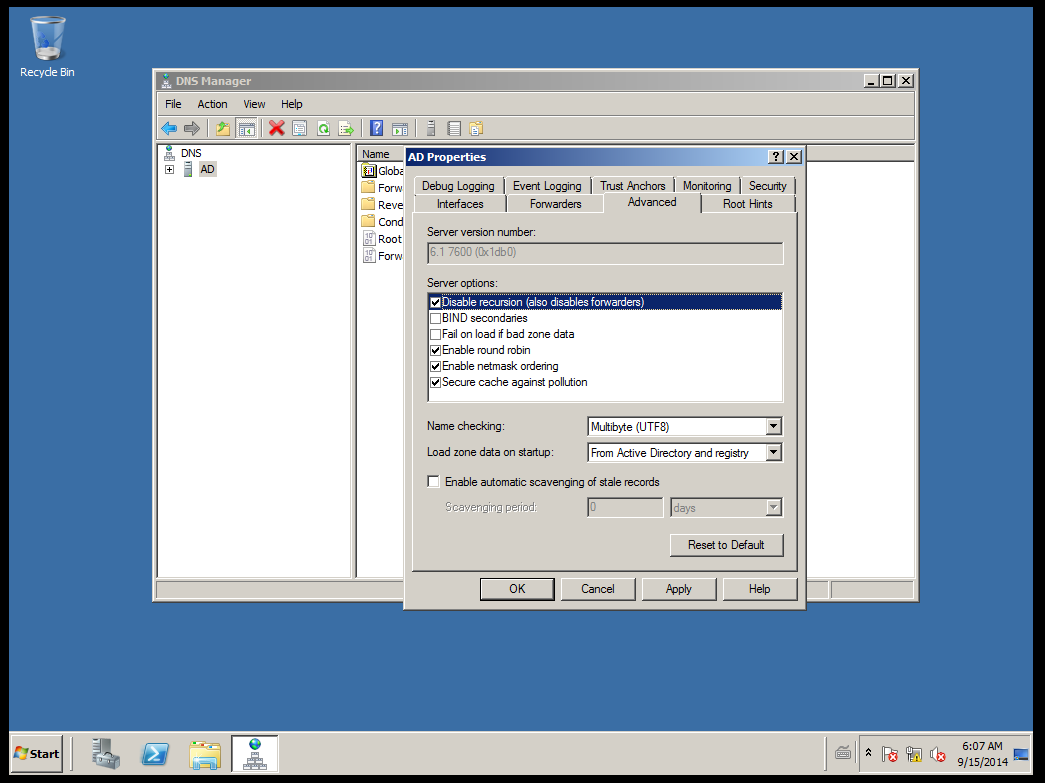
Task: Click the taskbar clock showing 6:07 AM
Action: [x=982, y=754]
